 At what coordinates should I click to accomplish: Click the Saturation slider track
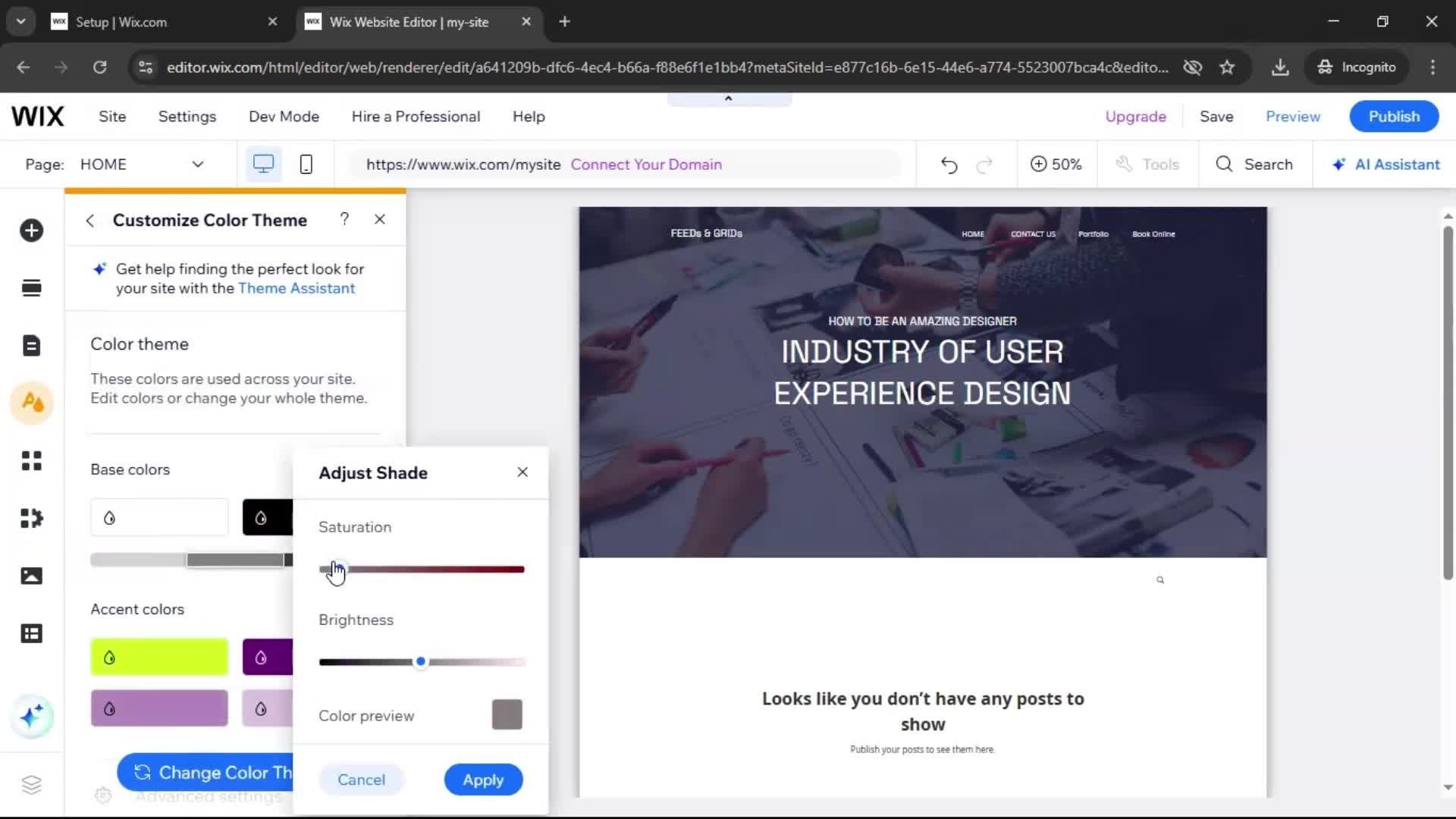tap(422, 570)
